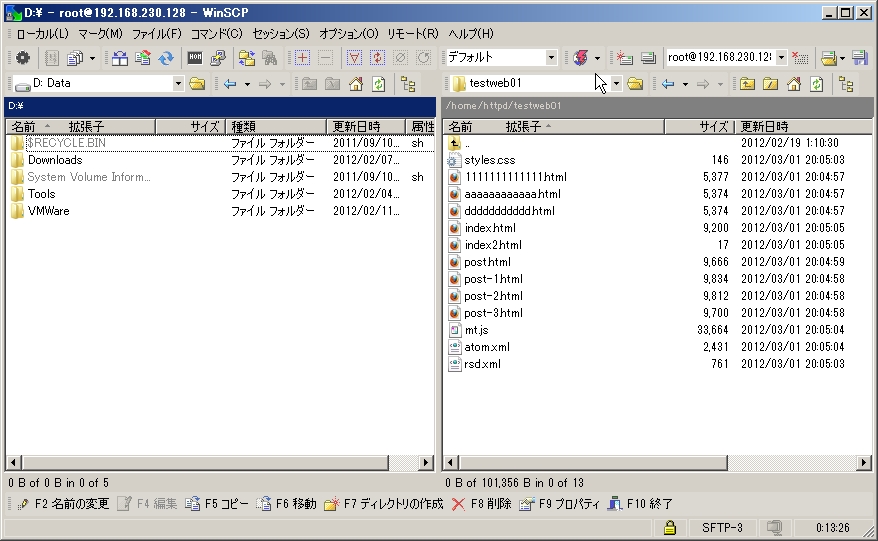Click F10 終了 button
The image size is (878, 541).
pos(640,504)
